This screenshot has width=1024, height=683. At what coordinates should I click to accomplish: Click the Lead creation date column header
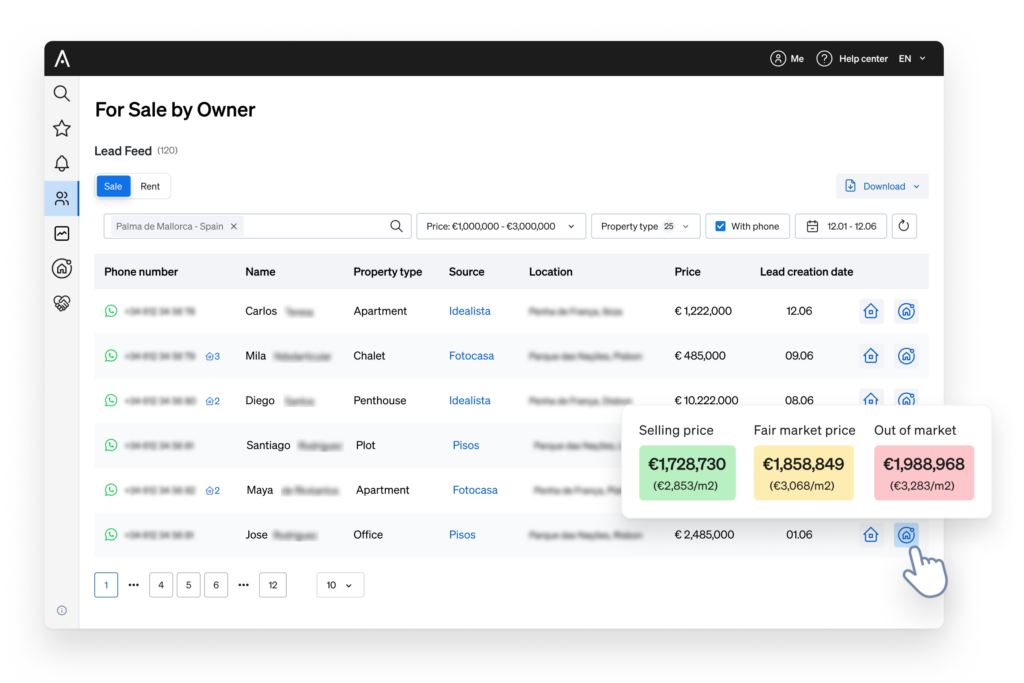806,272
